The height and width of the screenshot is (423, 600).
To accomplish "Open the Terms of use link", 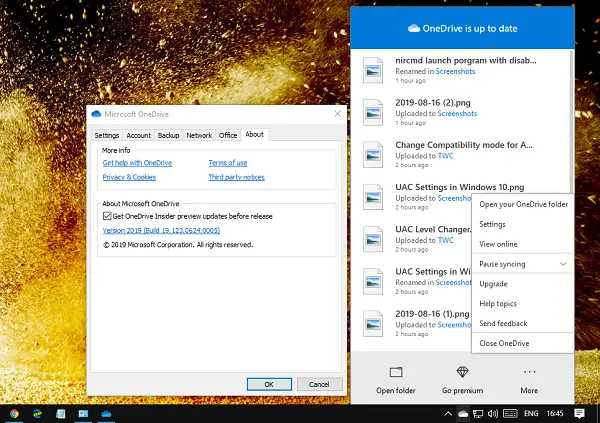I will click(228, 163).
